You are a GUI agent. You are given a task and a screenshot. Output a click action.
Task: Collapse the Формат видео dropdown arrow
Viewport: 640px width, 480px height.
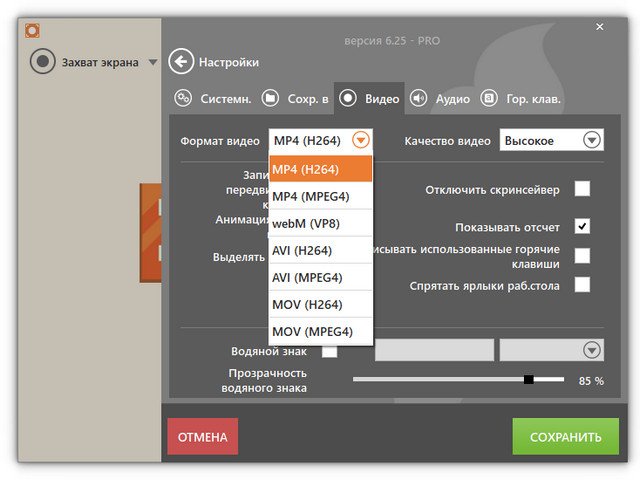361,140
